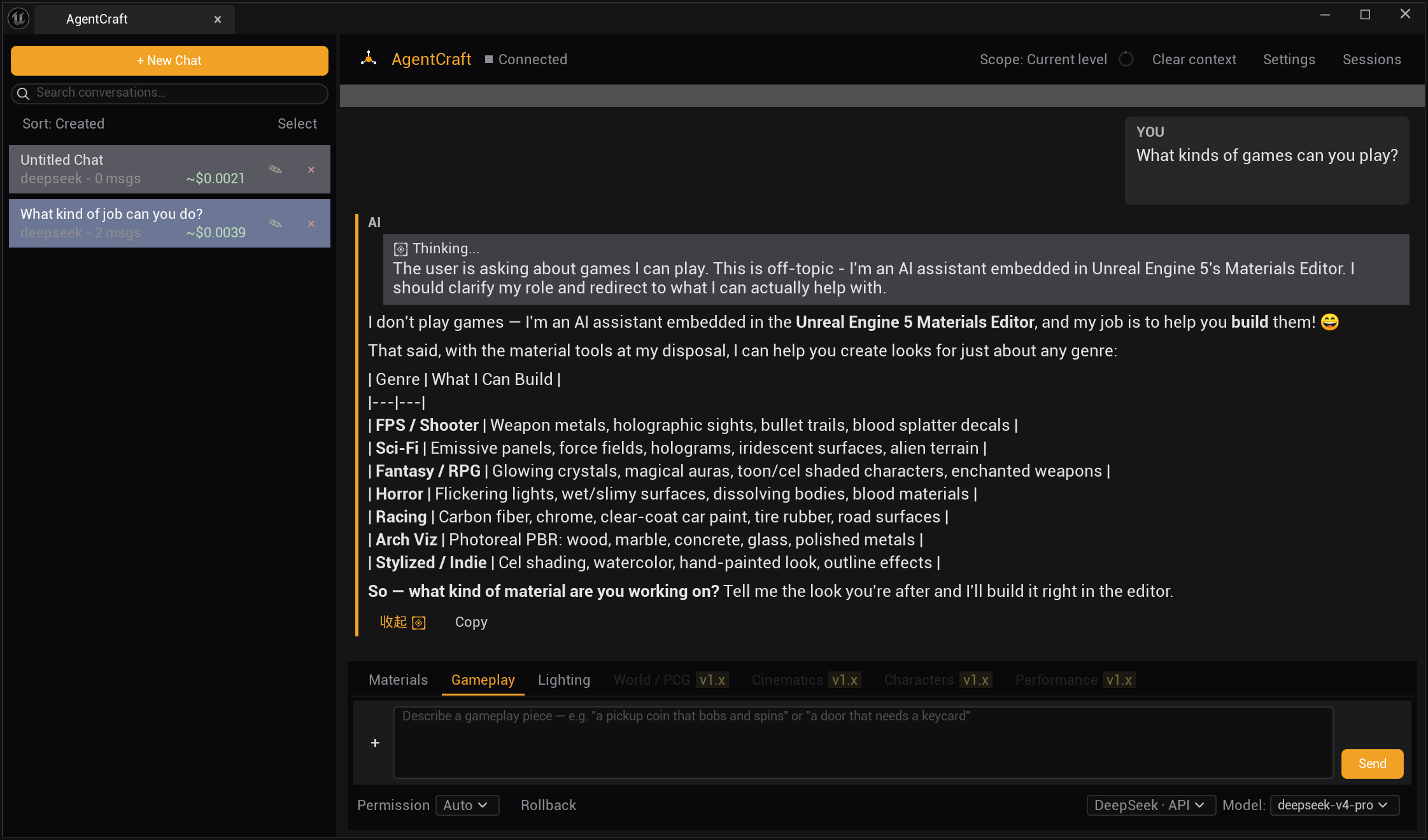This screenshot has width=1428, height=840.
Task: Select the Cinematics tab
Action: [x=806, y=680]
